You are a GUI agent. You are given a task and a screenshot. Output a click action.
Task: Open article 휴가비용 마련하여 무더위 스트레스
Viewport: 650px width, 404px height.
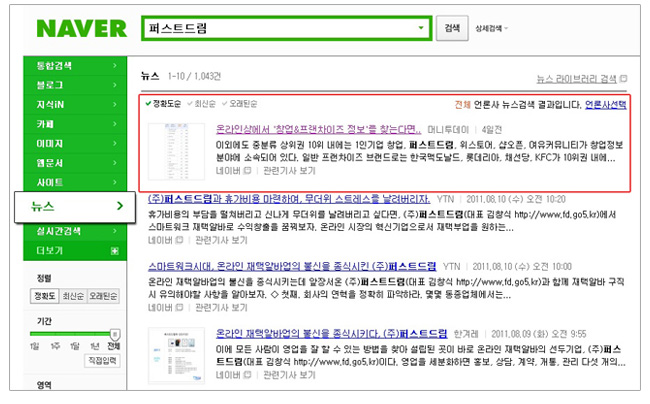point(289,199)
